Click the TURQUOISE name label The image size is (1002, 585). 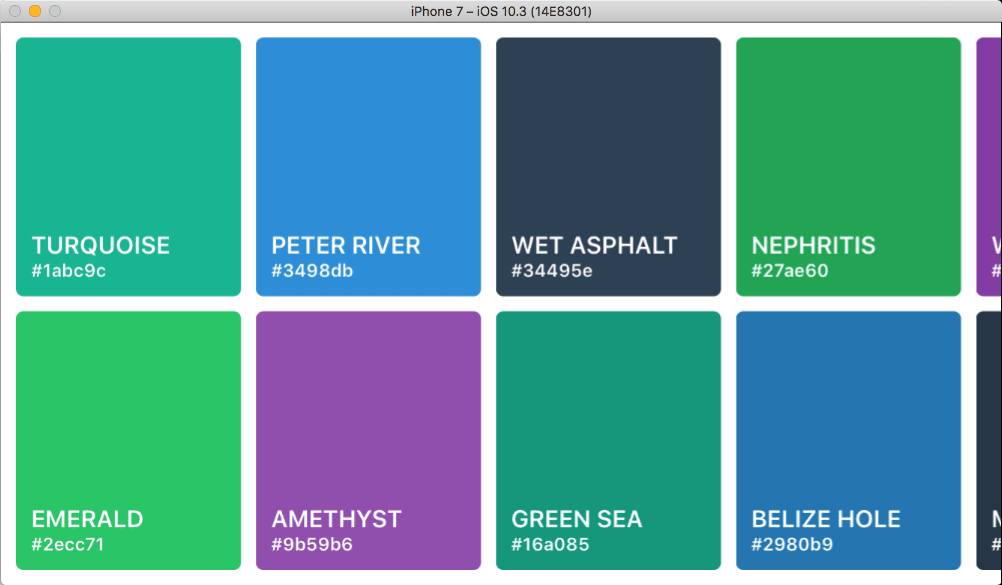coord(100,245)
